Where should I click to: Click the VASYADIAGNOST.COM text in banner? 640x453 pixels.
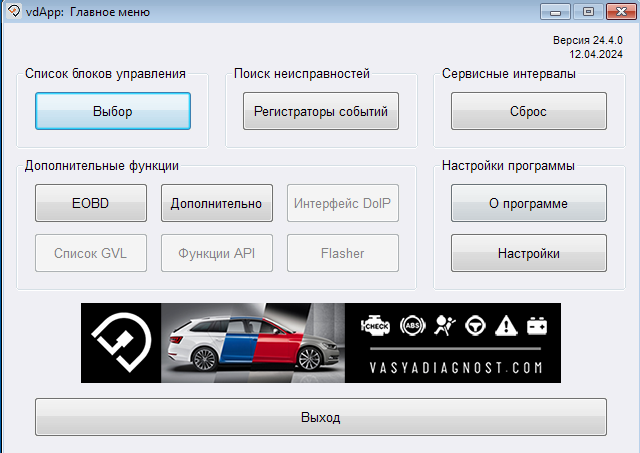click(456, 368)
